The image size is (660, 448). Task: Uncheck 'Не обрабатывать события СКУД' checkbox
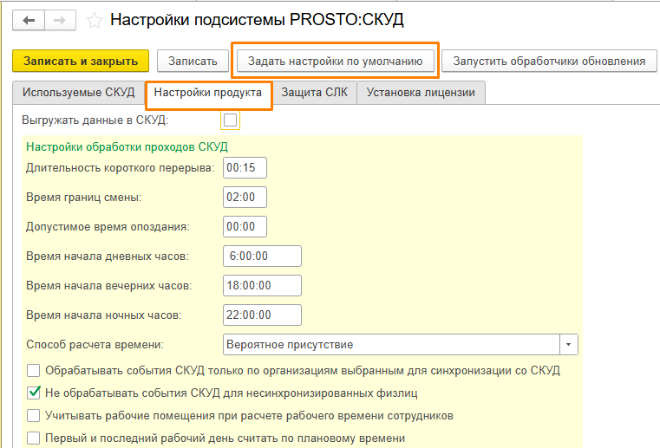[x=35, y=392]
